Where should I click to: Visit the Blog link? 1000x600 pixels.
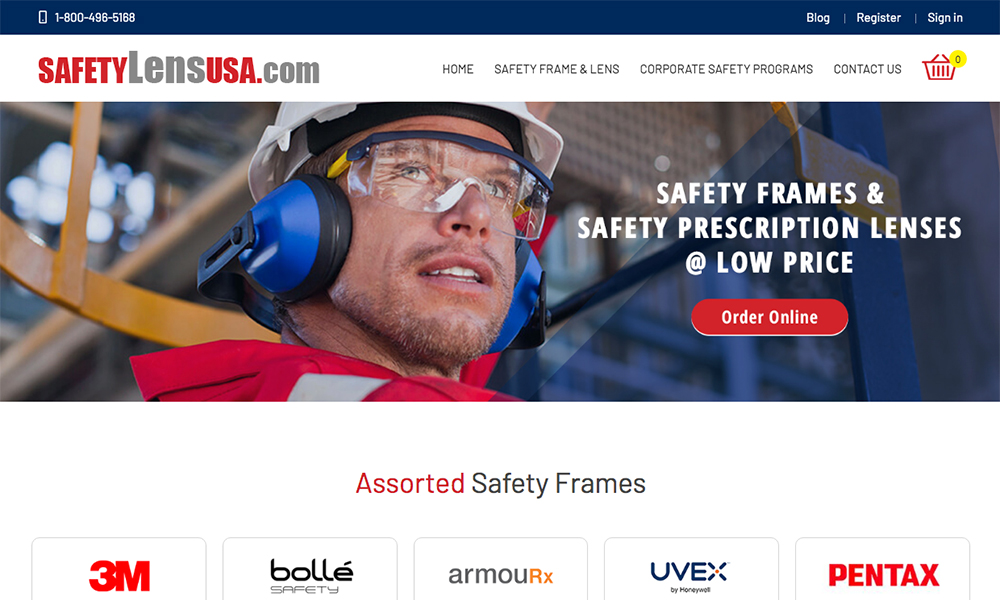[818, 18]
